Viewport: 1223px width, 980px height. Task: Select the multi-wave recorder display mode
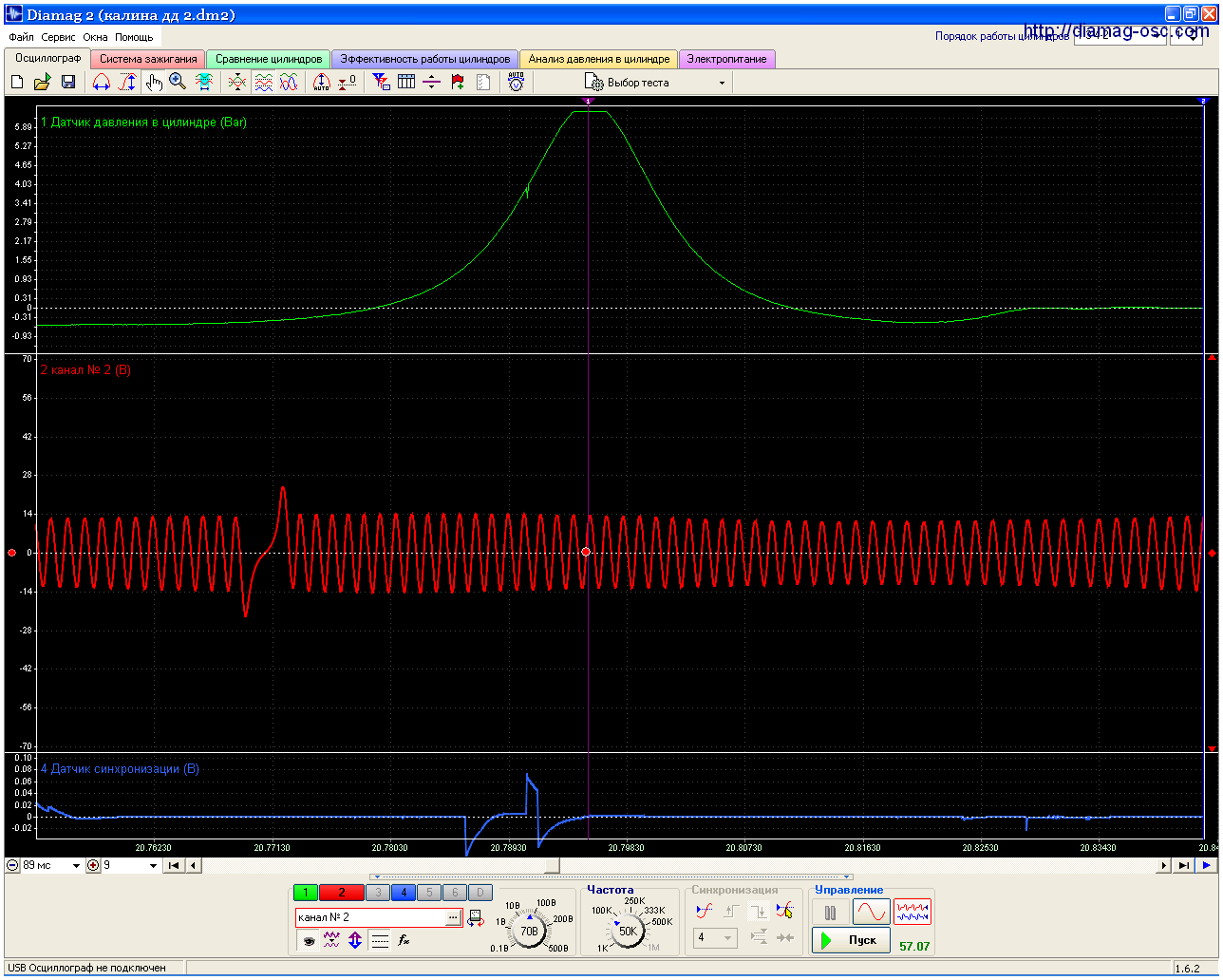[913, 913]
